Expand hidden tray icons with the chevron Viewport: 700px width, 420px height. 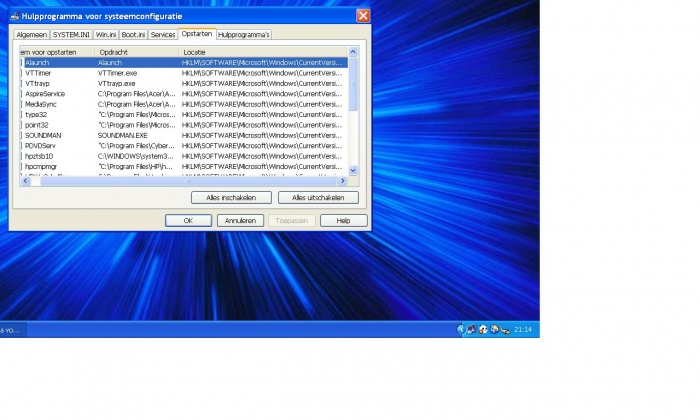[x=461, y=329]
